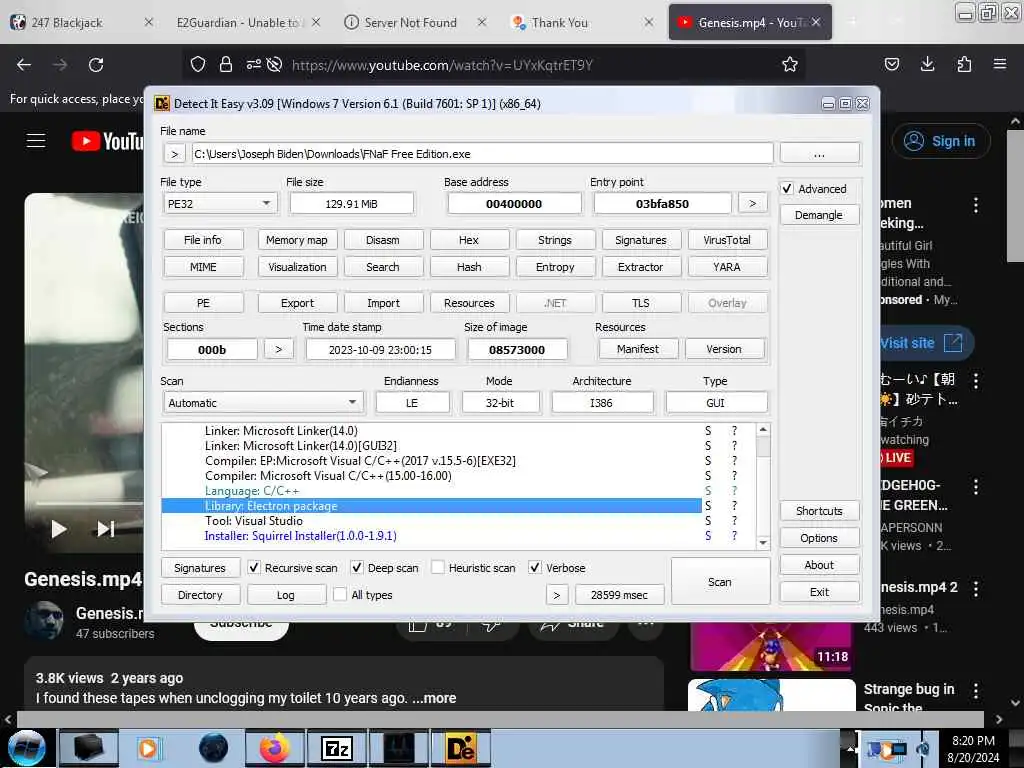Click the site padlock icon
The width and height of the screenshot is (1024, 768).
point(226,65)
